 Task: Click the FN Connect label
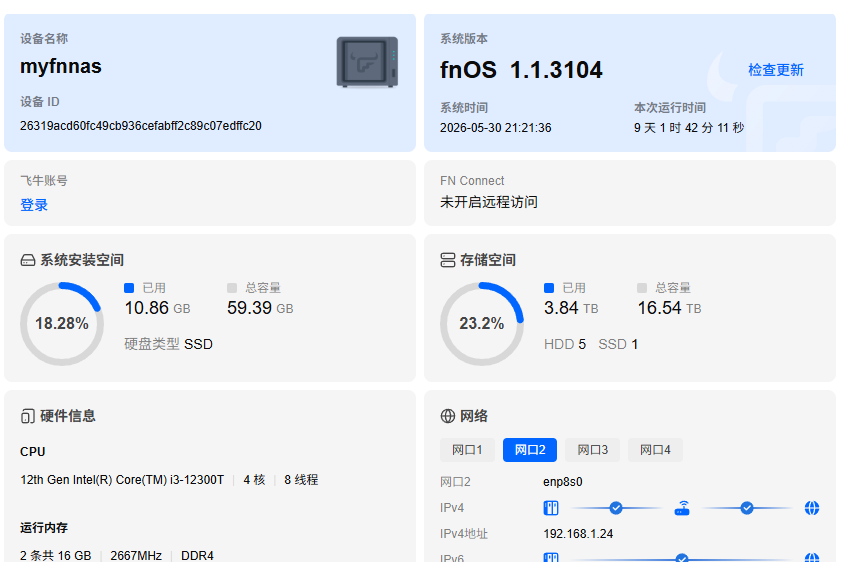472,181
